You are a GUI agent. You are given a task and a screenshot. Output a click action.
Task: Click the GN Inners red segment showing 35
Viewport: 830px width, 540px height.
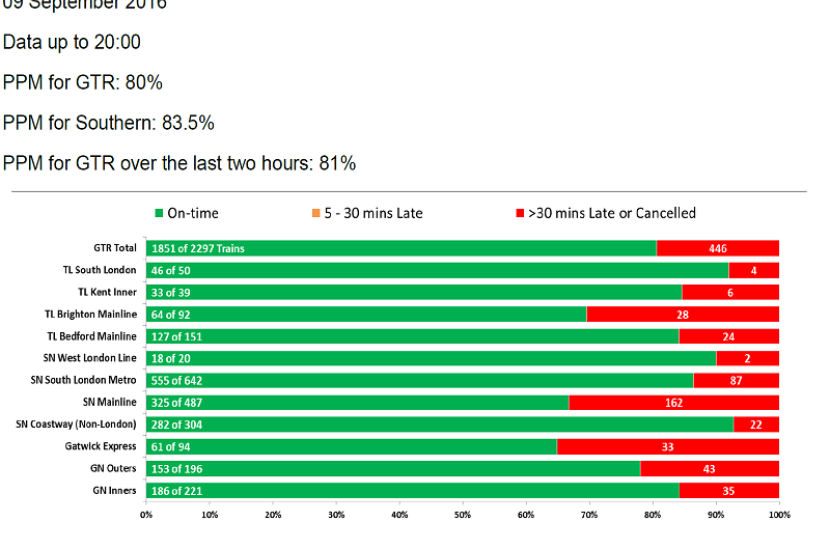tap(729, 490)
